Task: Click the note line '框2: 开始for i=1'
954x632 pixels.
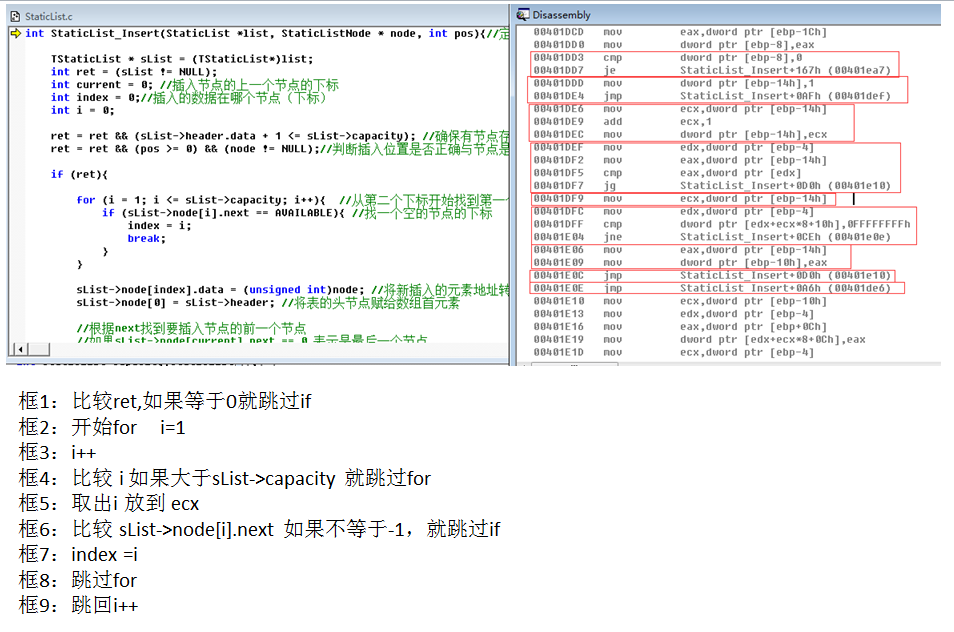Action: [x=102, y=427]
